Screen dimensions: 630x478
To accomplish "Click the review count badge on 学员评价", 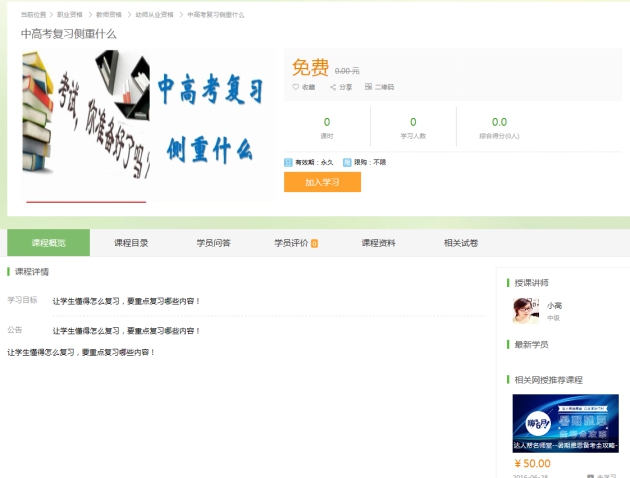I will pyautogui.click(x=314, y=243).
